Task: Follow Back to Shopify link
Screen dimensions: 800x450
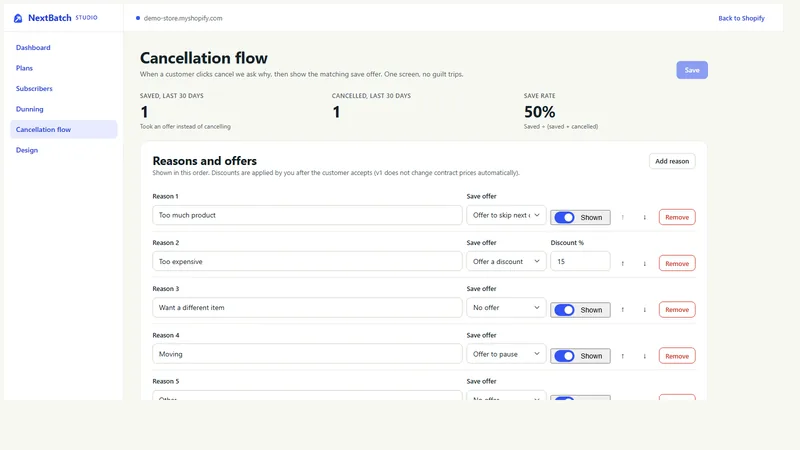Action: 741,18
